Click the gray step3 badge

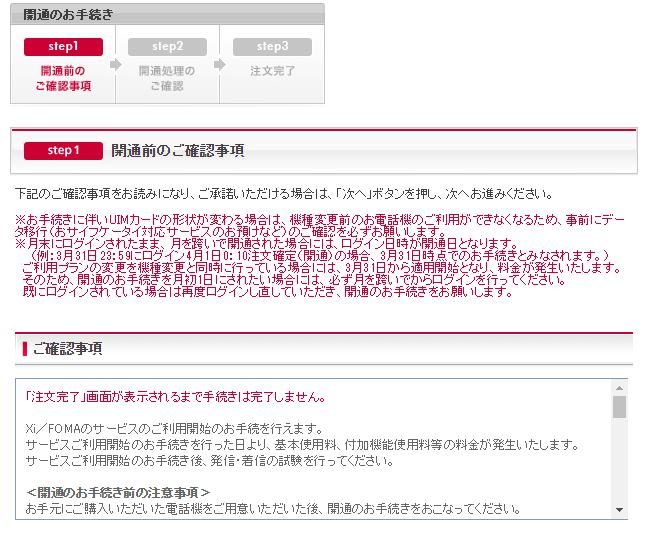tap(272, 47)
